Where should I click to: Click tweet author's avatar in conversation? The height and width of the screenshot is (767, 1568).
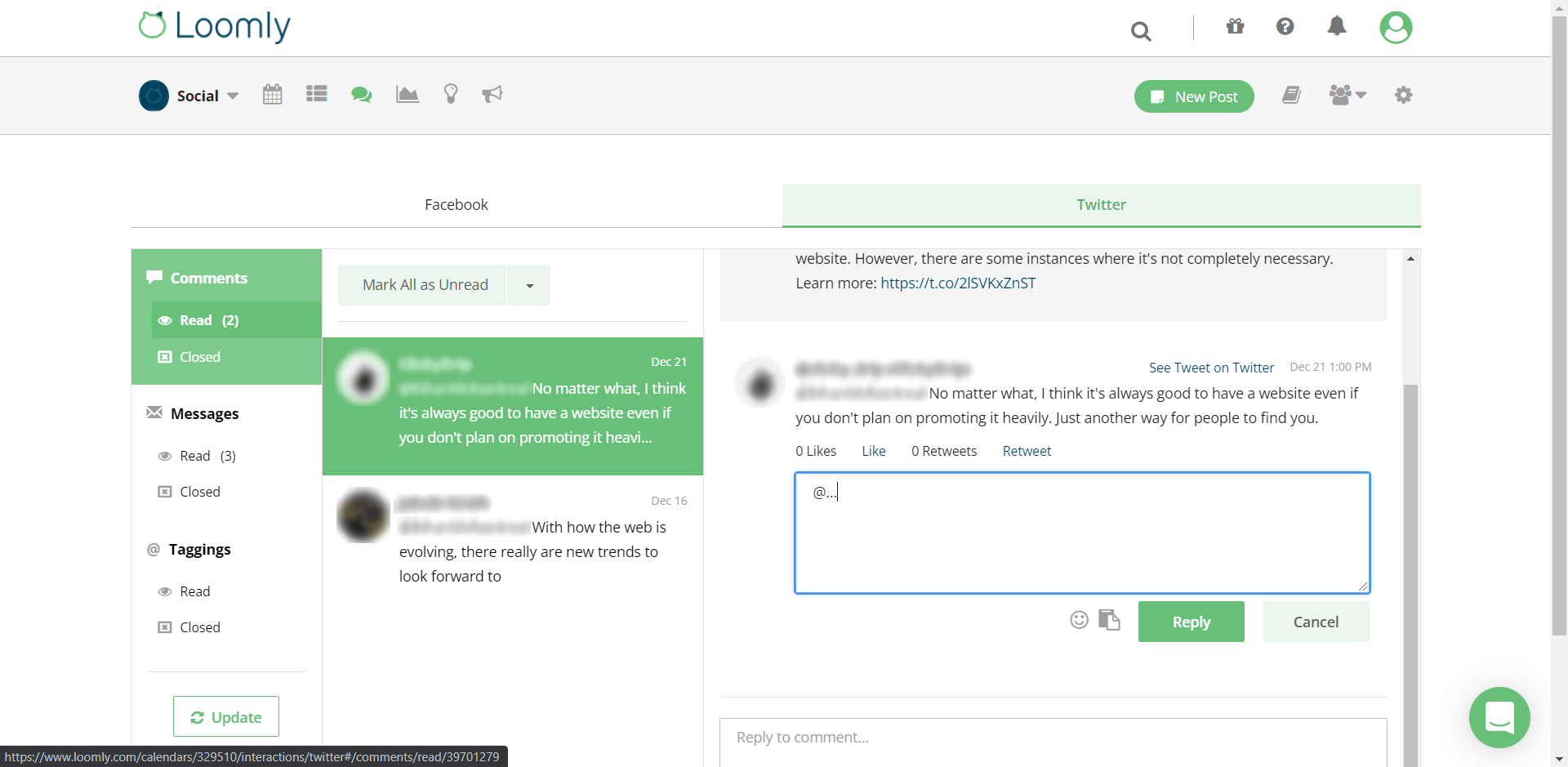pyautogui.click(x=760, y=382)
